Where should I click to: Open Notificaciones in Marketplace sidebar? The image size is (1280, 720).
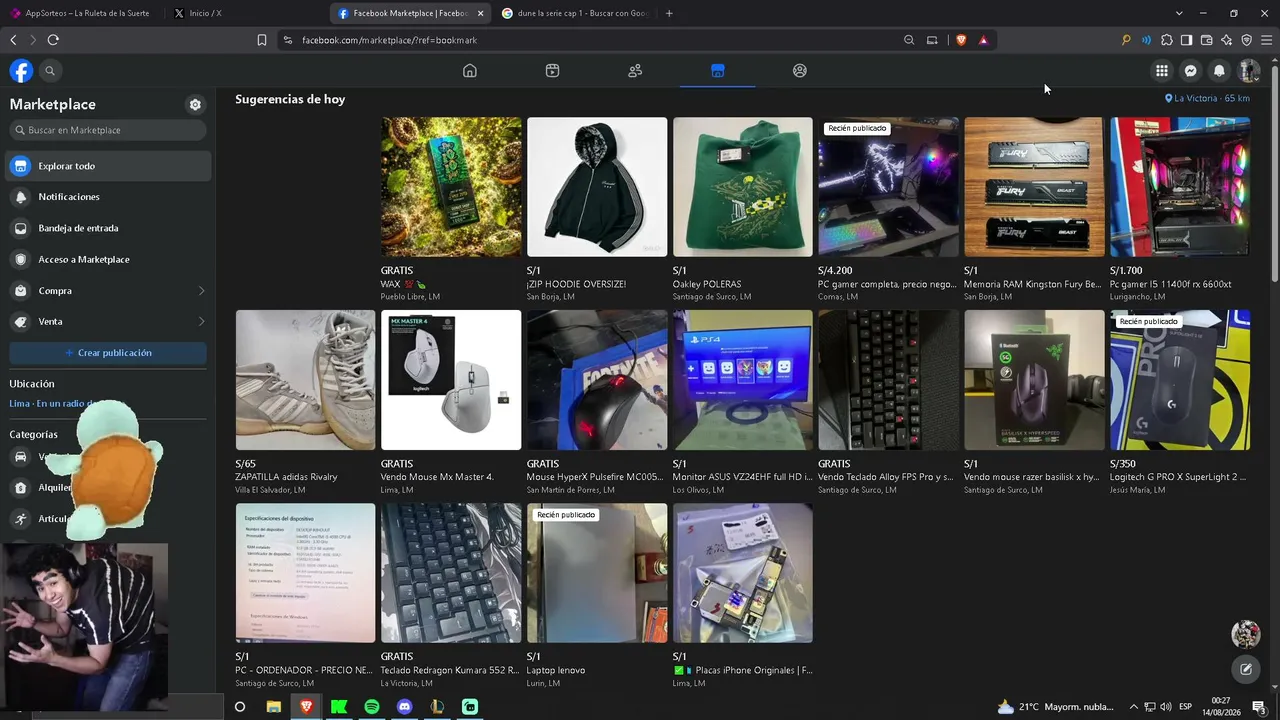[109, 197]
